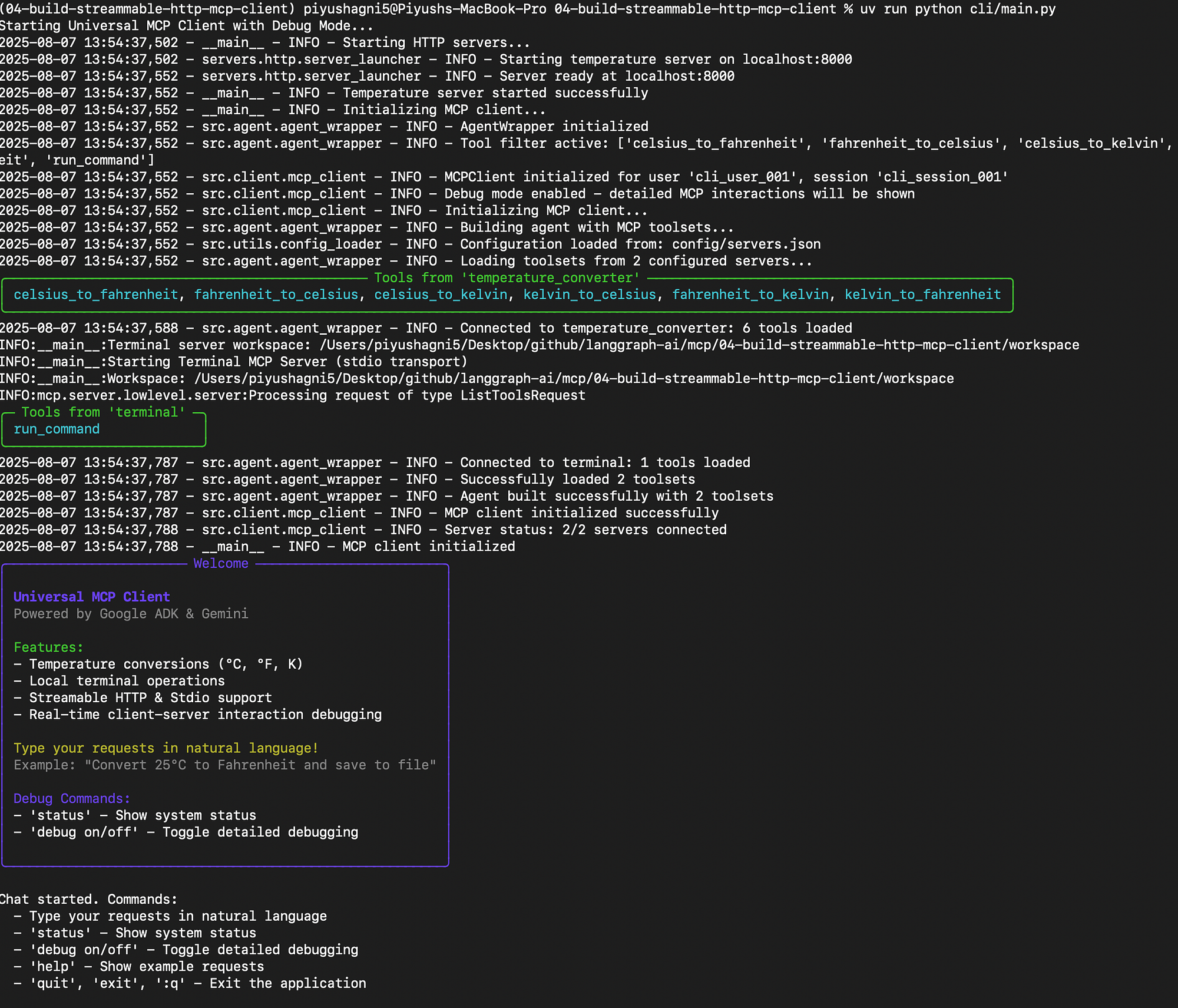Screen dimensions: 1178x1008
Task: Click the Features: heading
Action: [x=48, y=647]
